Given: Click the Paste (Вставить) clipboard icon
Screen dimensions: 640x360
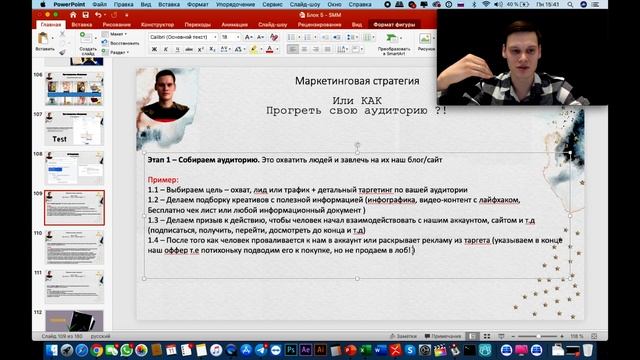Looking at the screenshot, I should (x=43, y=39).
